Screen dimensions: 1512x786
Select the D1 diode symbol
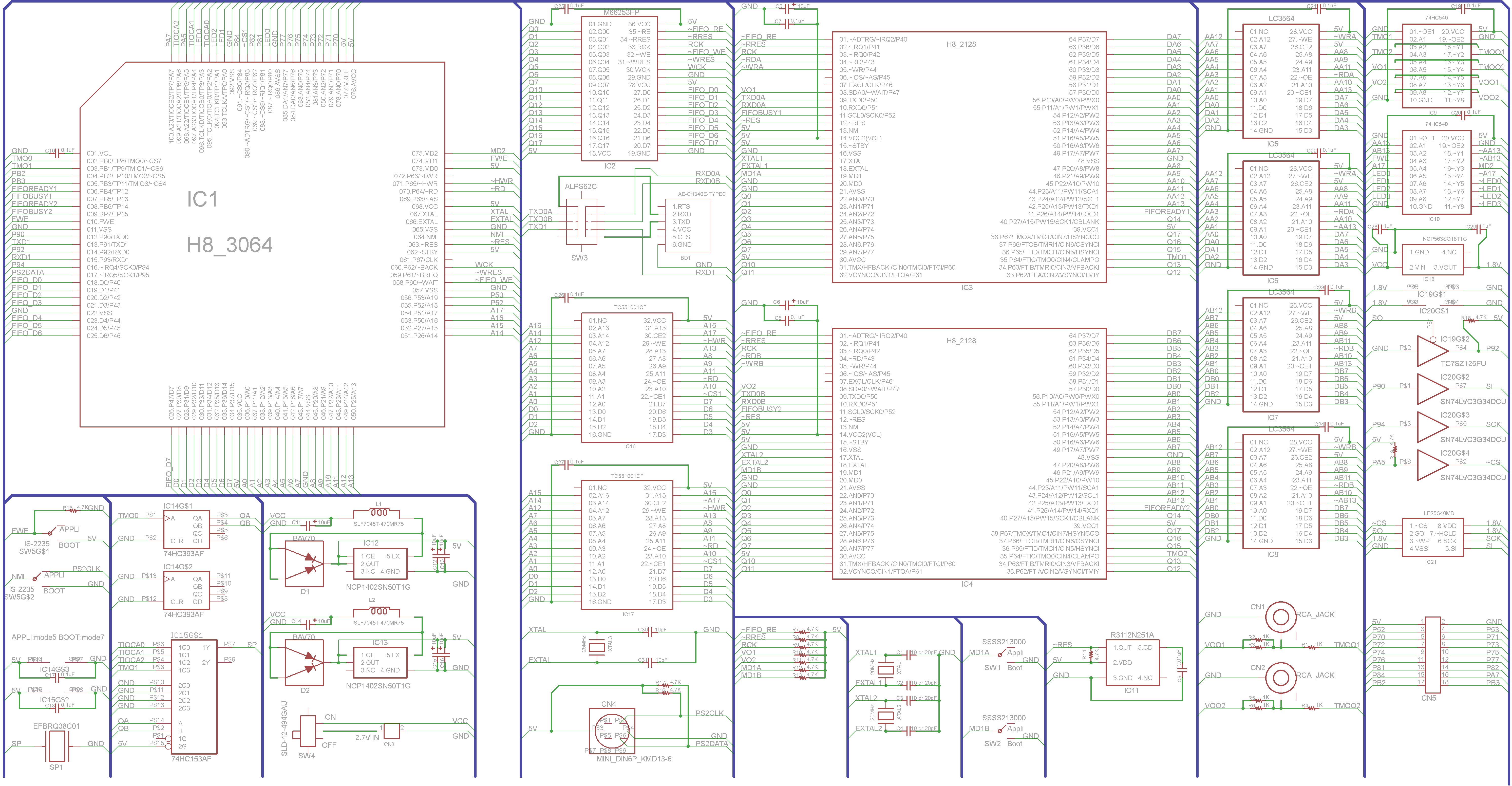[304, 564]
